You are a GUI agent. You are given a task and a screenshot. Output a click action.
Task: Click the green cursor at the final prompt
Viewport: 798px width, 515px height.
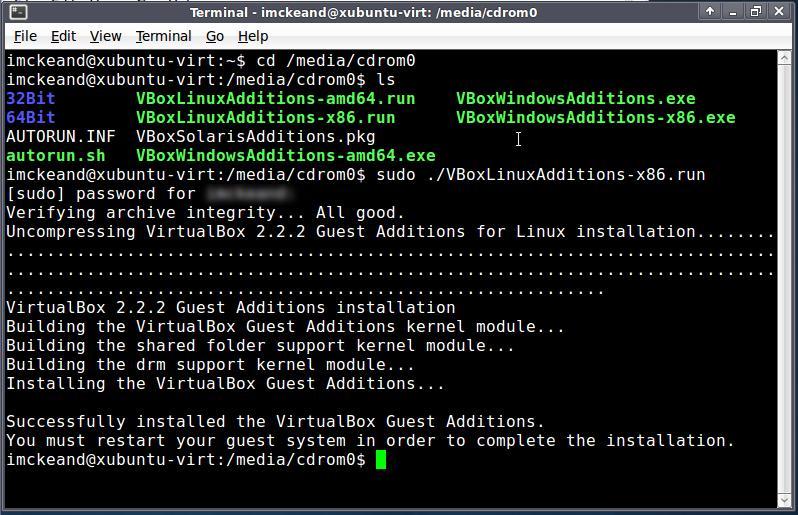(x=381, y=460)
